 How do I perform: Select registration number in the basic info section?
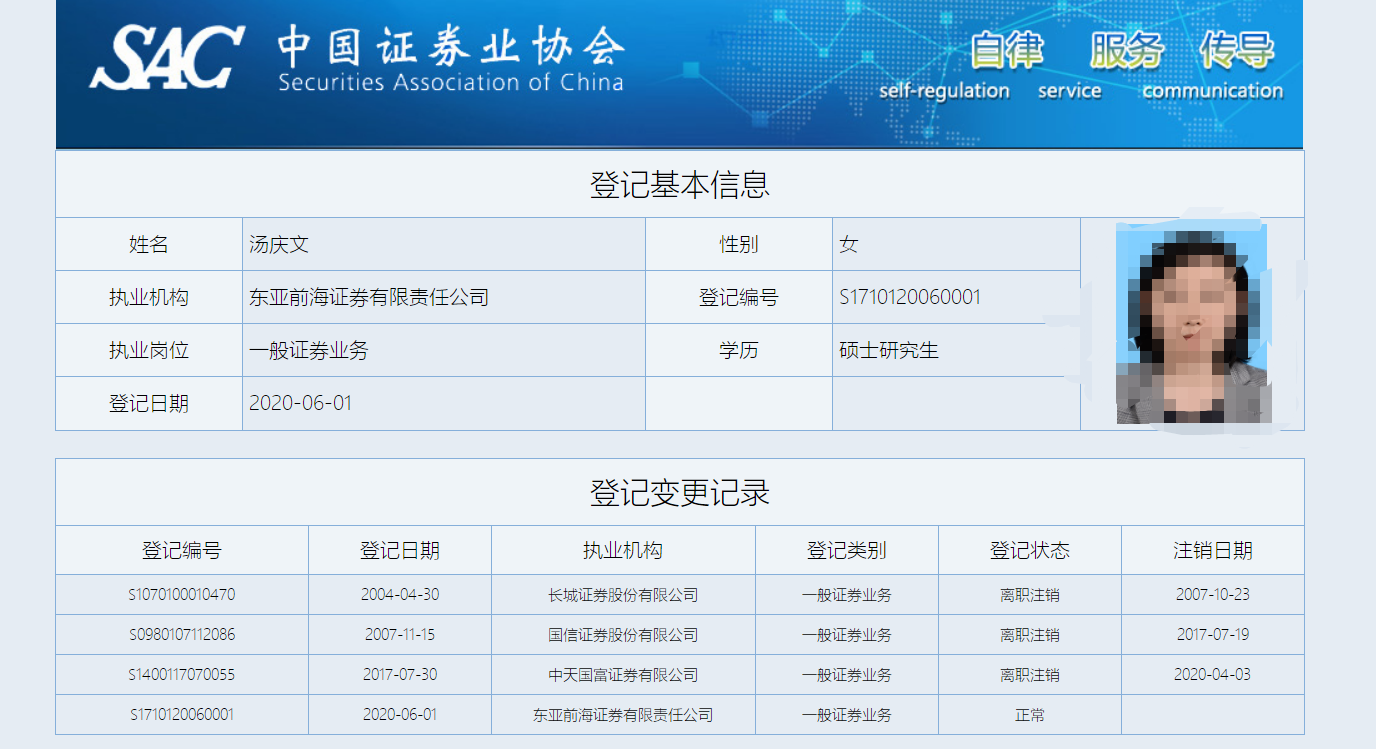(910, 297)
